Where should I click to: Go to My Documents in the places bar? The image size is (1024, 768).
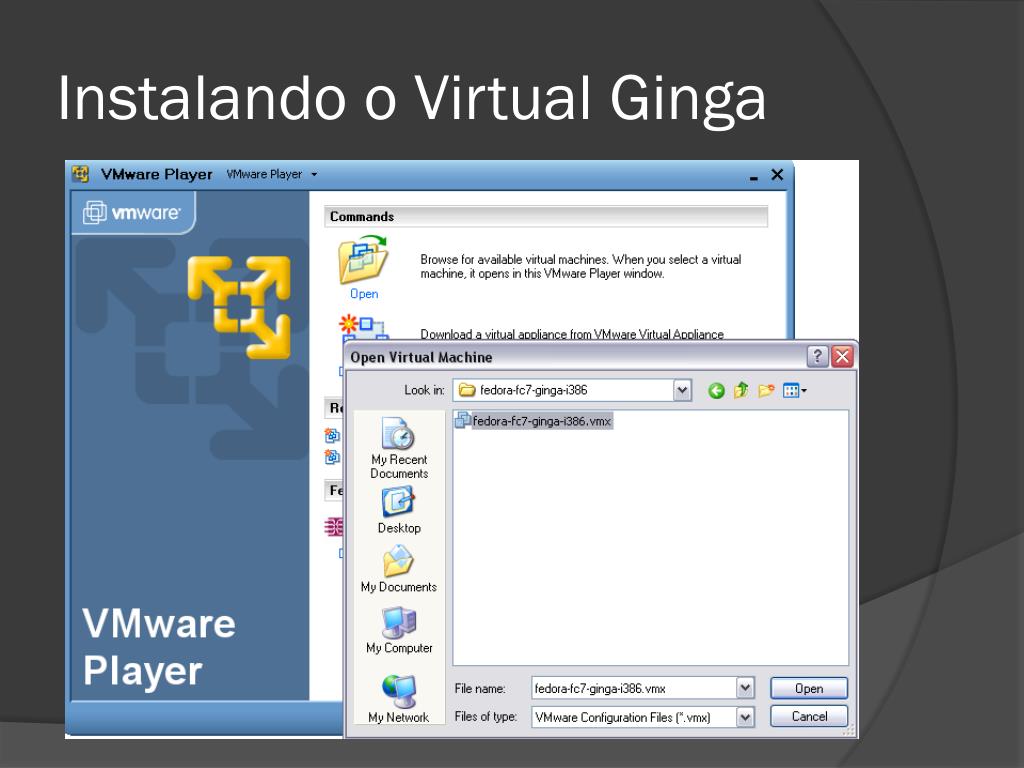pyautogui.click(x=399, y=569)
